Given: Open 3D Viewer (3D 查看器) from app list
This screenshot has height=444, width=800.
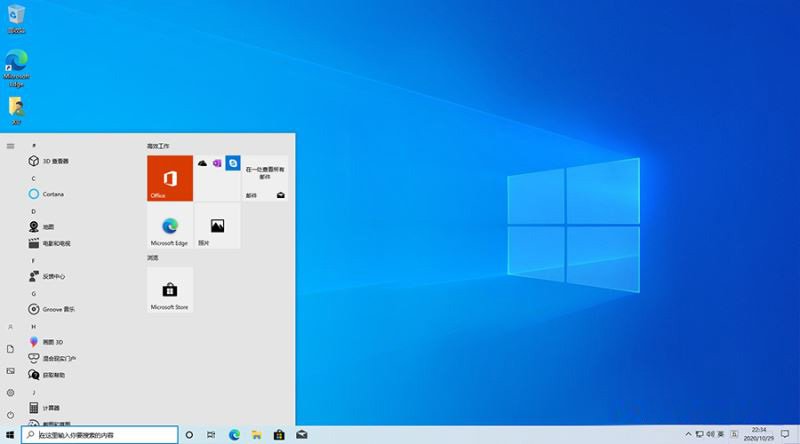Looking at the screenshot, I should pos(48,161).
